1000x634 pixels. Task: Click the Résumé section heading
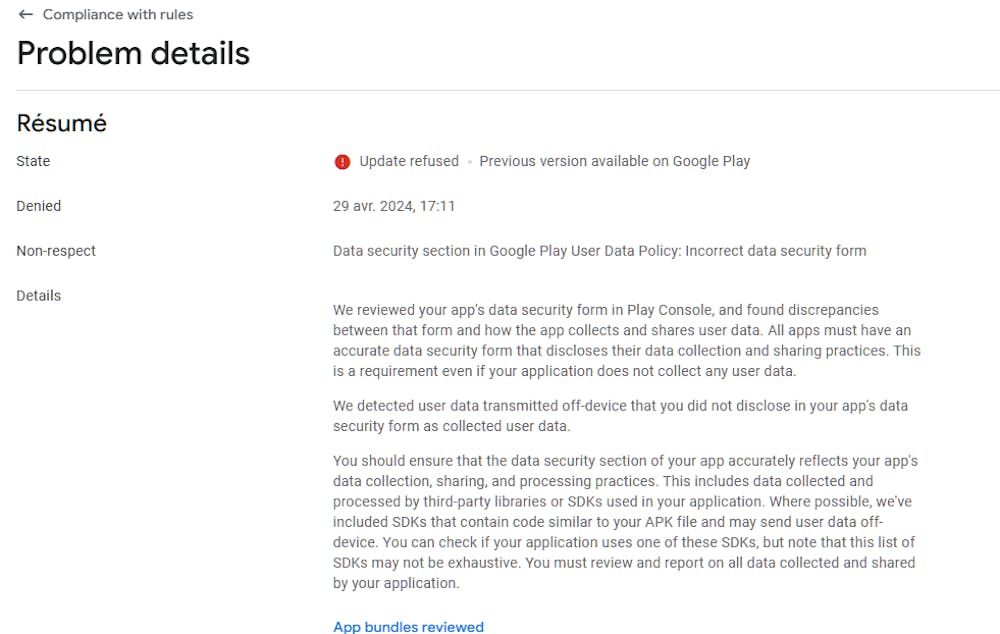pos(62,123)
